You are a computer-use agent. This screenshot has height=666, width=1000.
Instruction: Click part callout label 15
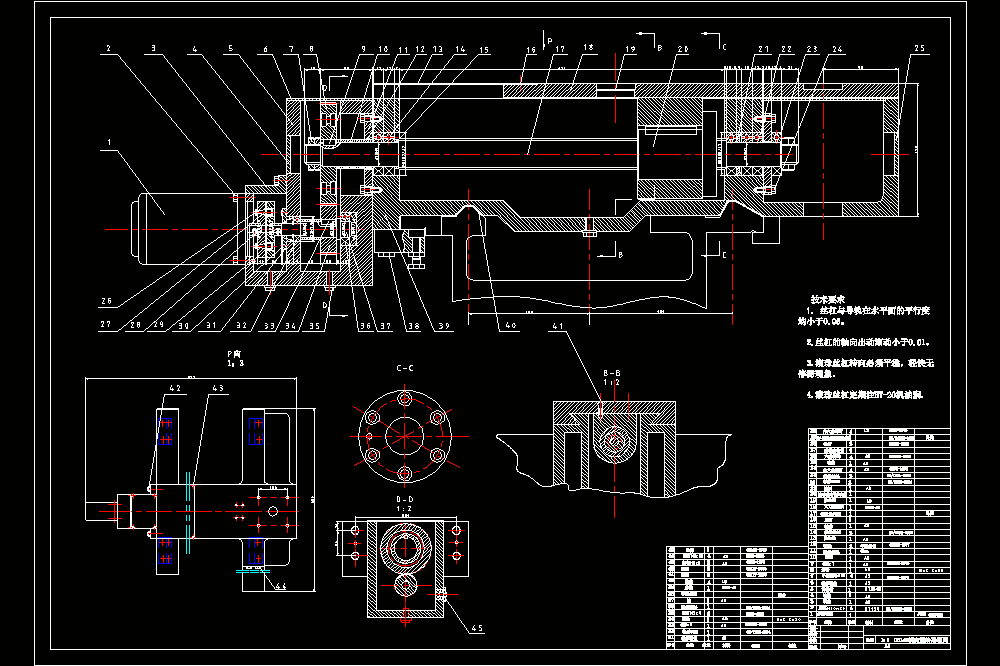484,50
